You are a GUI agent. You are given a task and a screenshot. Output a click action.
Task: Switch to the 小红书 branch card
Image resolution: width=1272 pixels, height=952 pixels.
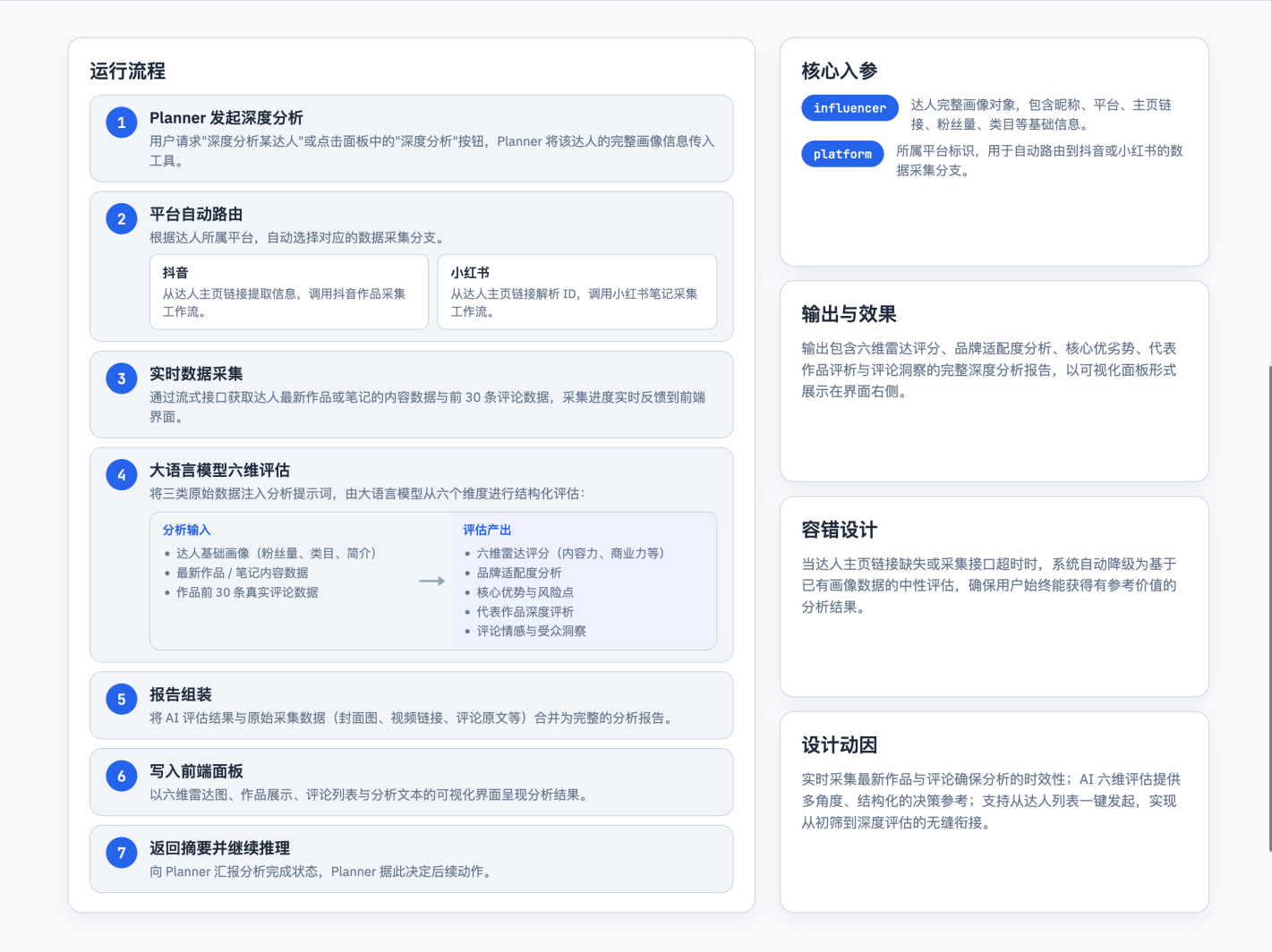tap(576, 292)
